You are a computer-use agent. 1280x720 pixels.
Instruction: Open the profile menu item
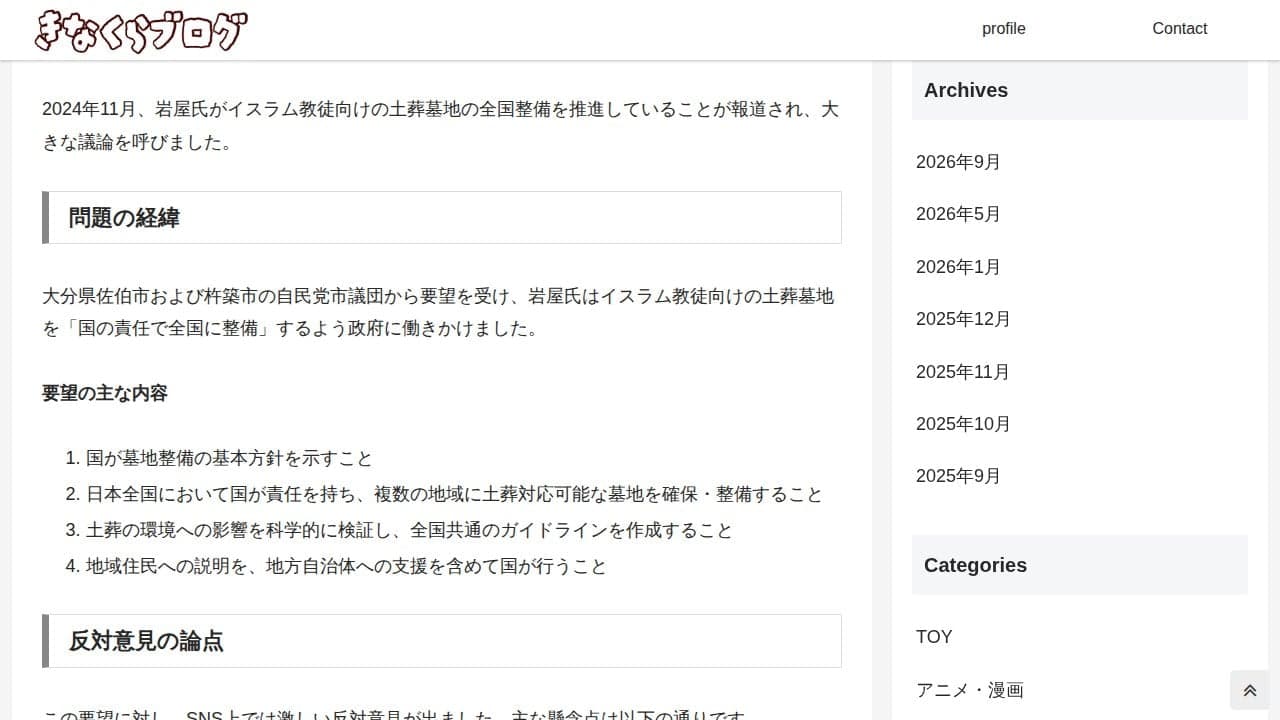pyautogui.click(x=1003, y=29)
